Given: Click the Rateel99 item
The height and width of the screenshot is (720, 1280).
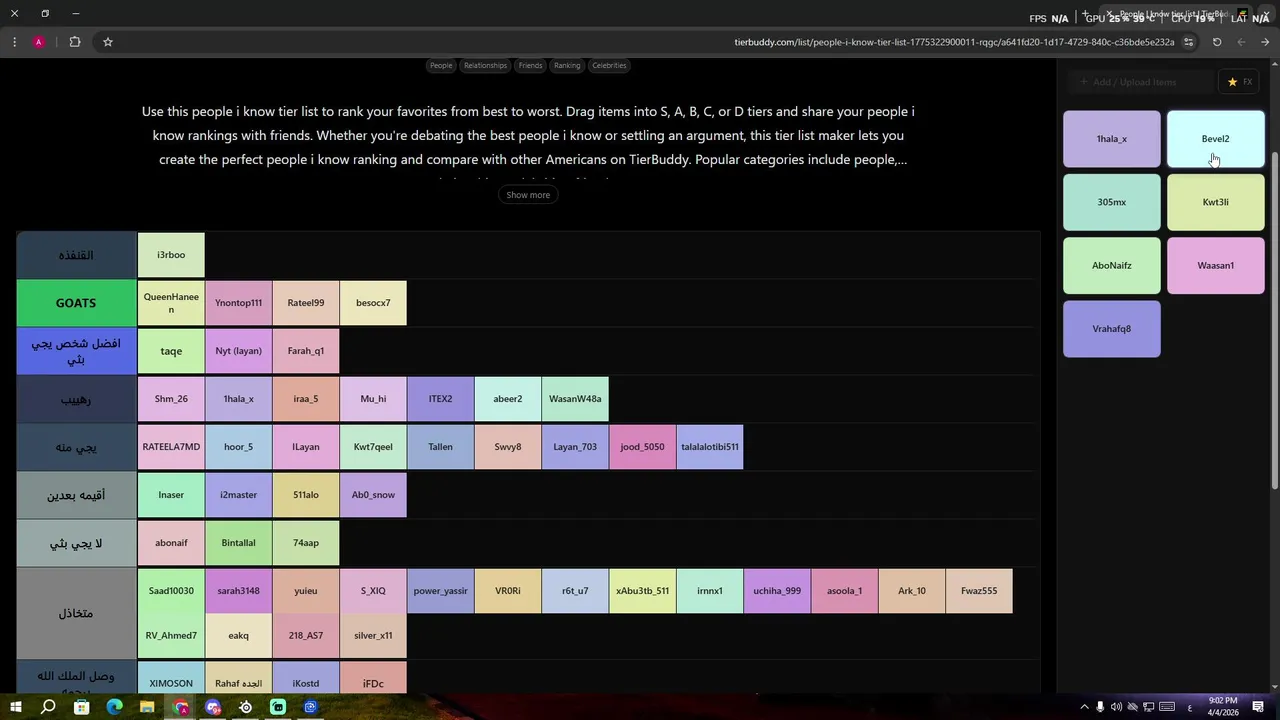Looking at the screenshot, I should point(306,303).
